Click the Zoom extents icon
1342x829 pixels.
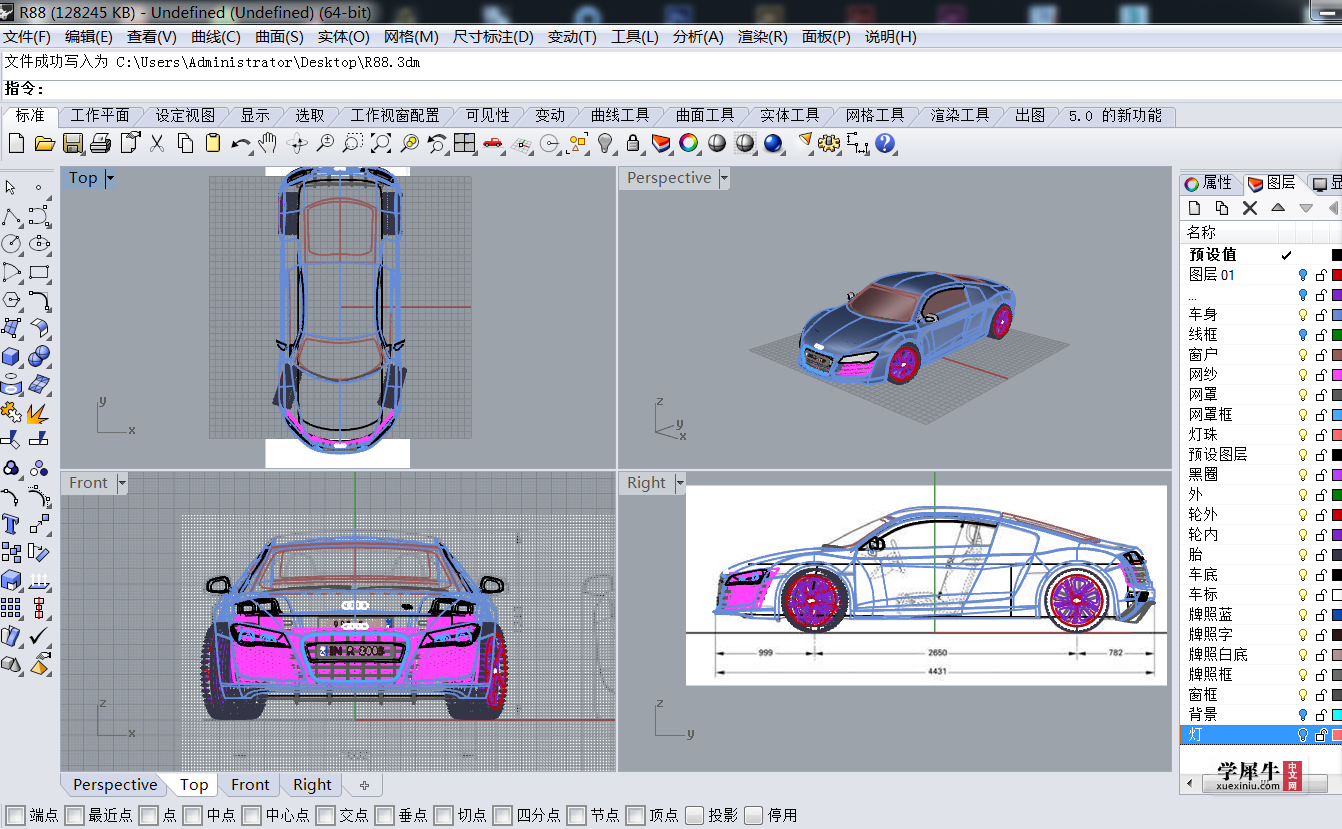[381, 143]
